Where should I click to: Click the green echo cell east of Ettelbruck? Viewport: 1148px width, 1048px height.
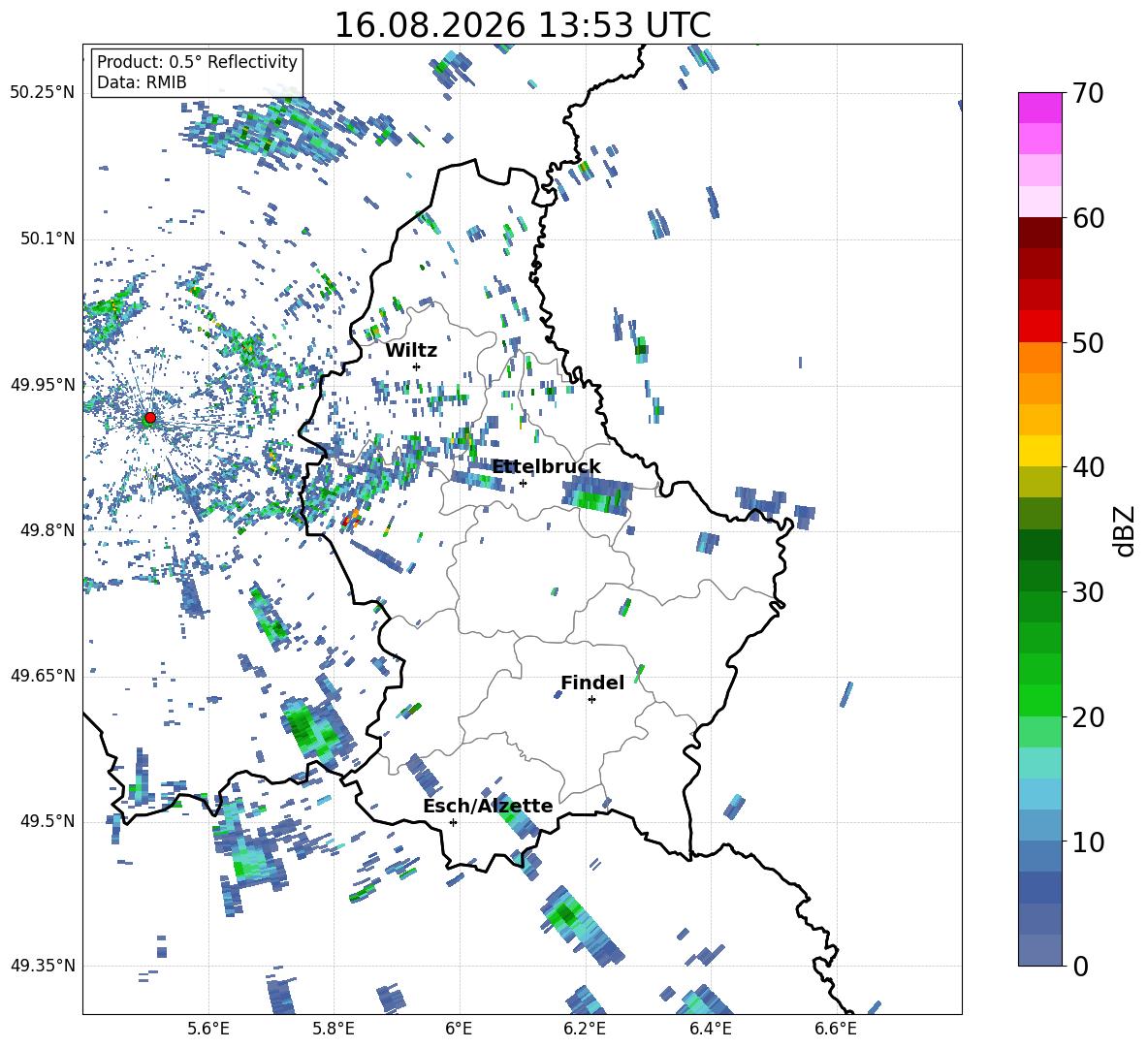596,494
